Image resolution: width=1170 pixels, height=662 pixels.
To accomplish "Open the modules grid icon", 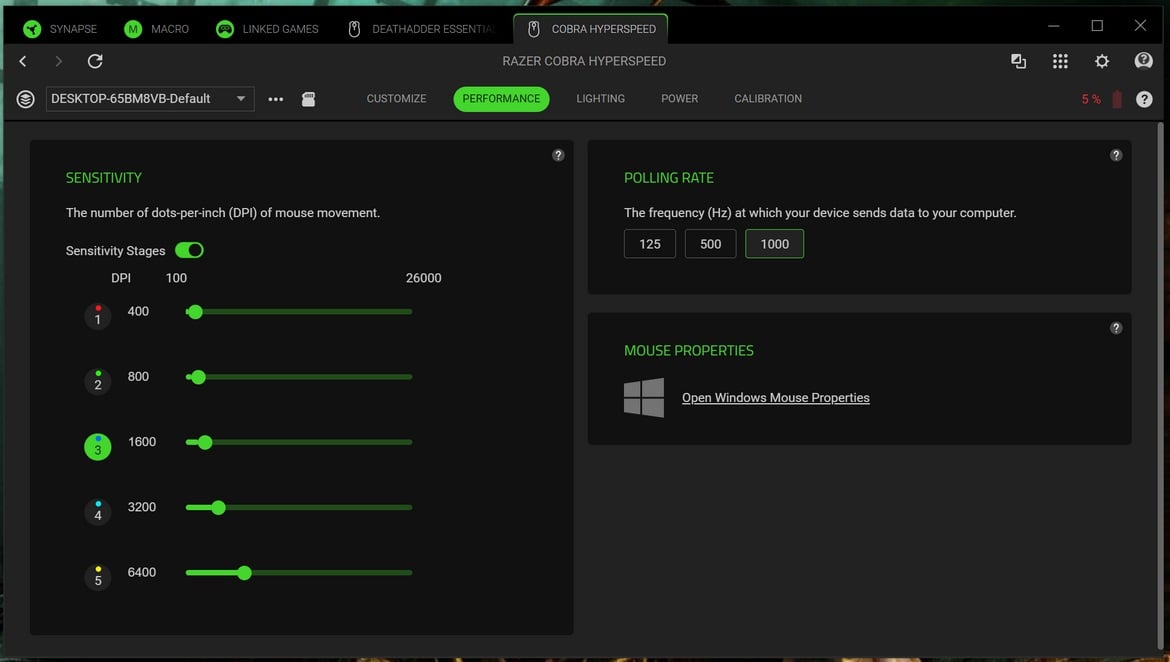I will click(1060, 62).
